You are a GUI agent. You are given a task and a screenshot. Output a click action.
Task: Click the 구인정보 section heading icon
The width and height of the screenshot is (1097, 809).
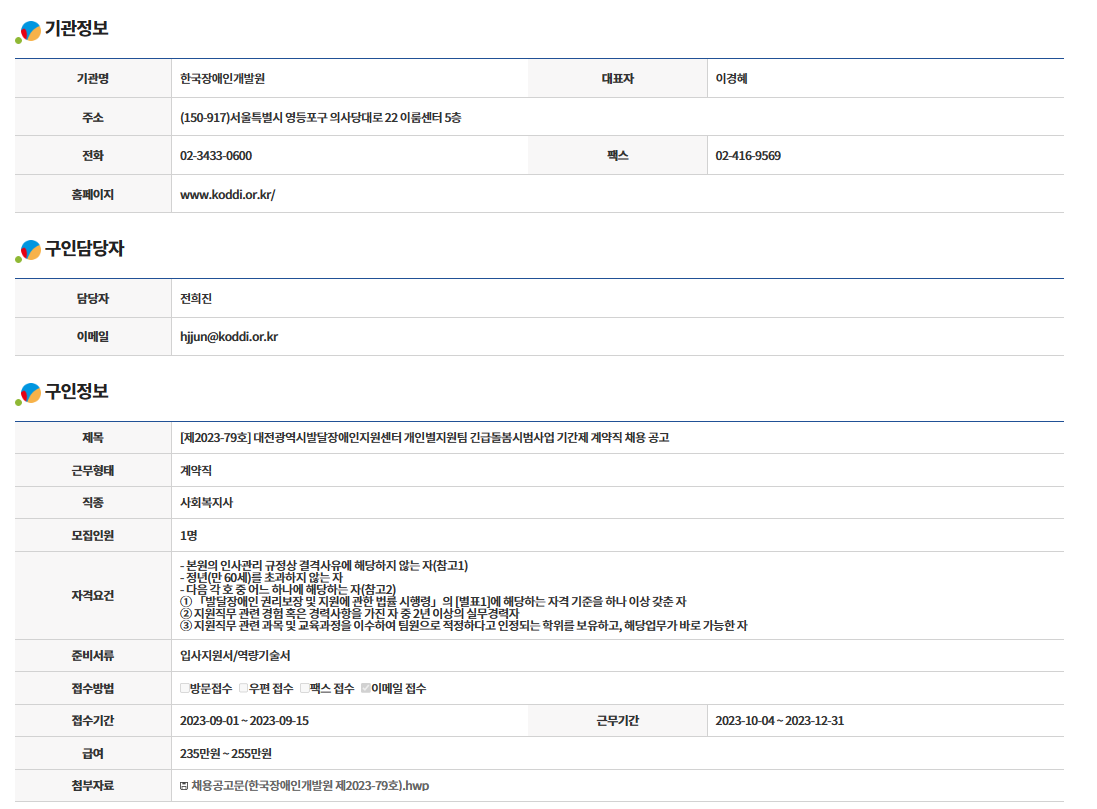(x=29, y=395)
